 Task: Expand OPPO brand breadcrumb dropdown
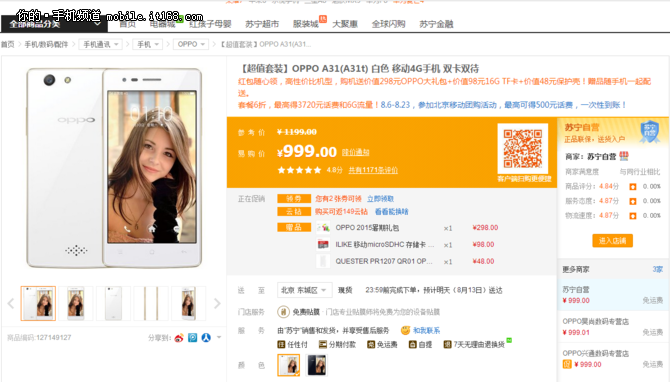(x=191, y=44)
